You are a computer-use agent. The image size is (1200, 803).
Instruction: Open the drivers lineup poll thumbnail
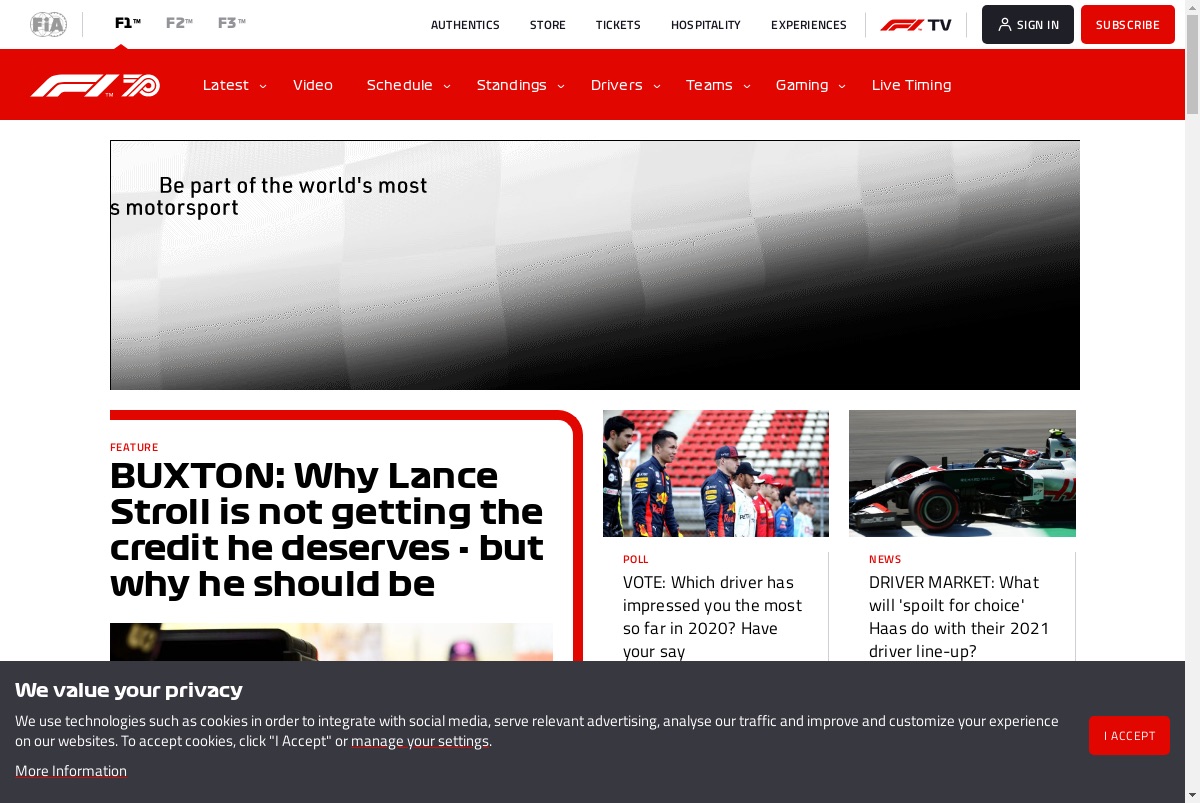(716, 473)
